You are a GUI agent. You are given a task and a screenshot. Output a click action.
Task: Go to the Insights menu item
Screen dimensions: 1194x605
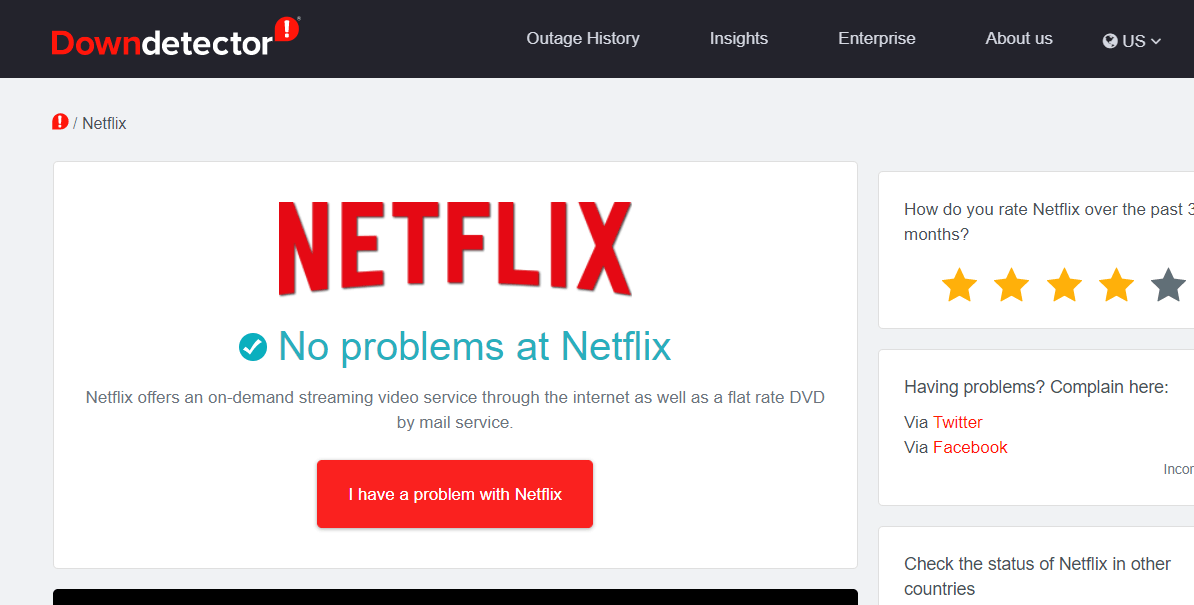pyautogui.click(x=739, y=39)
